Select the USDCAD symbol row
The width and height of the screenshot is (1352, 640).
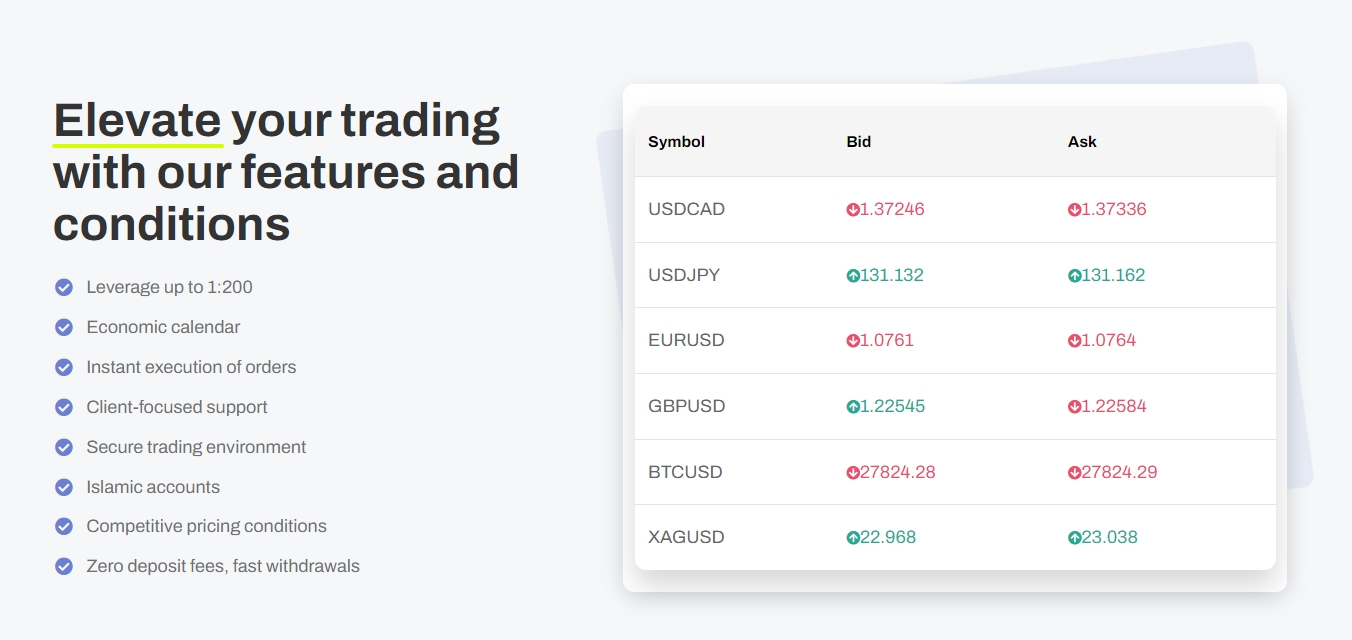click(955, 210)
